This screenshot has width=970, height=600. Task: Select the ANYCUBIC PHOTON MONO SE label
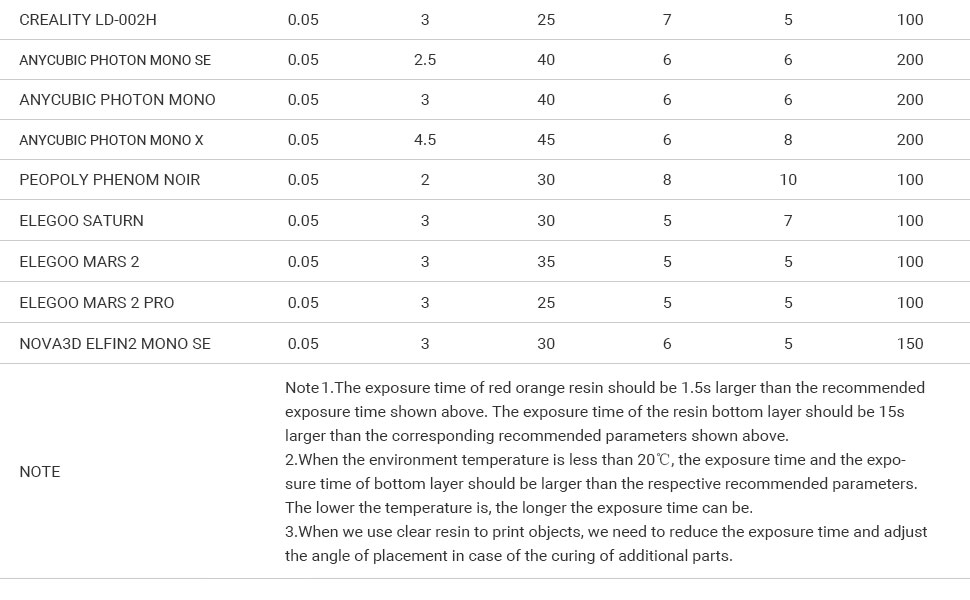click(x=115, y=60)
